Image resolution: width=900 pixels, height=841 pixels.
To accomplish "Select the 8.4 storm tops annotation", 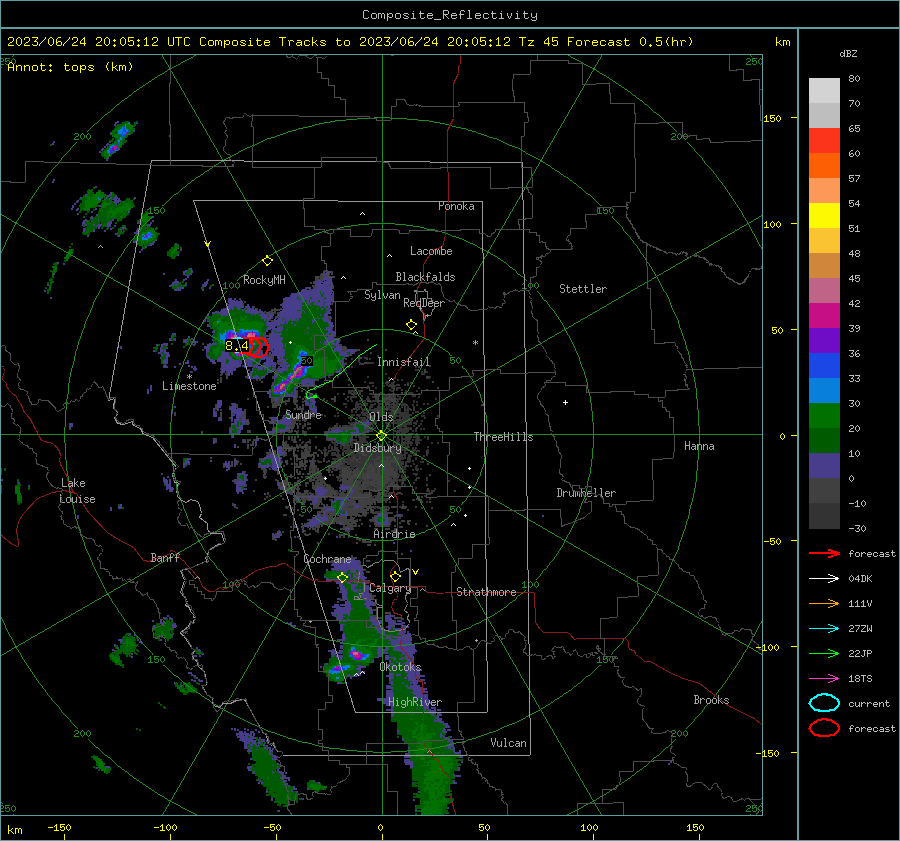I will [x=236, y=346].
